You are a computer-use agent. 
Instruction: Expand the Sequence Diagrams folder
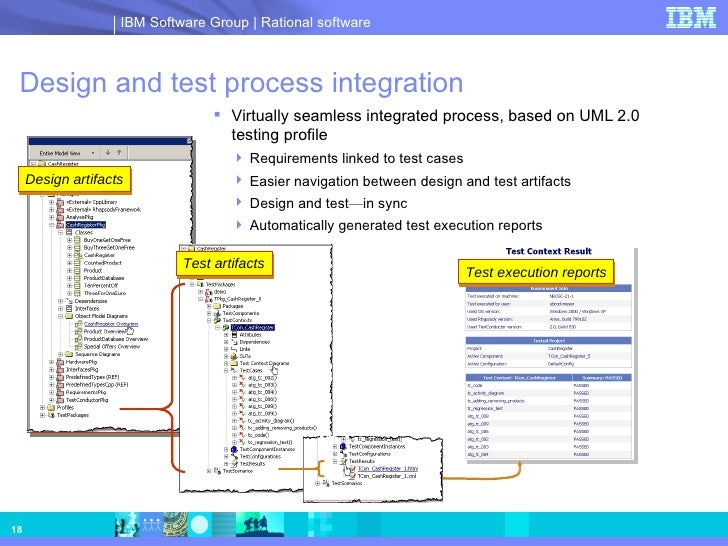[60, 354]
